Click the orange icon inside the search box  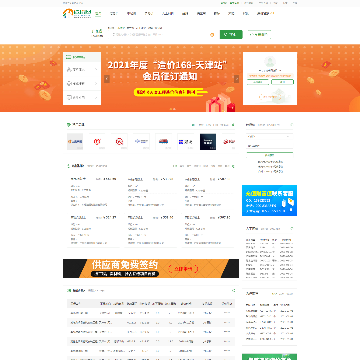pyautogui.click(x=212, y=35)
